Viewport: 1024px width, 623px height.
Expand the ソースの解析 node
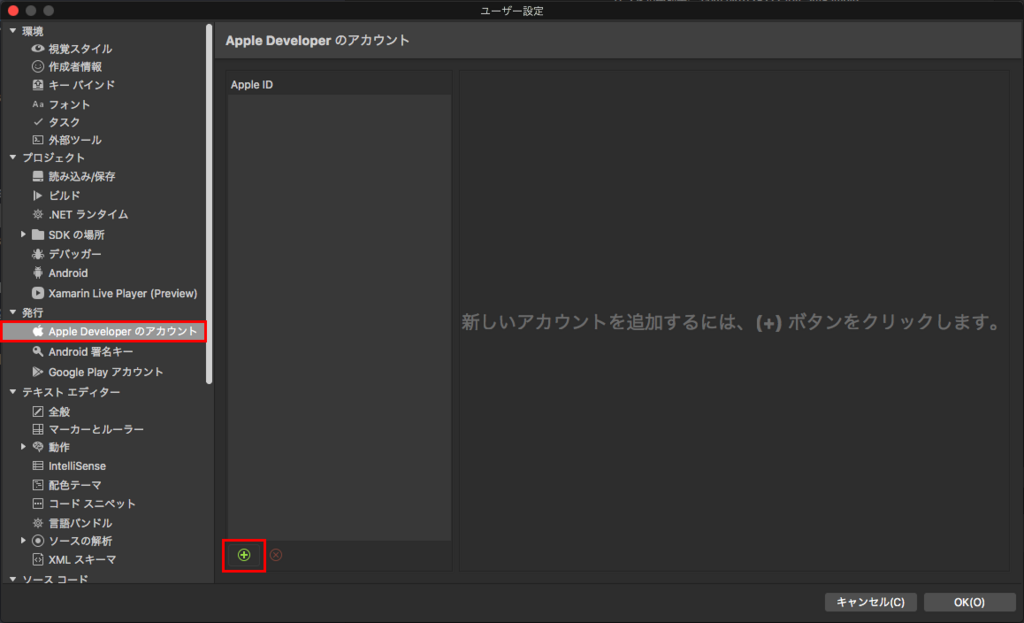coord(24,541)
